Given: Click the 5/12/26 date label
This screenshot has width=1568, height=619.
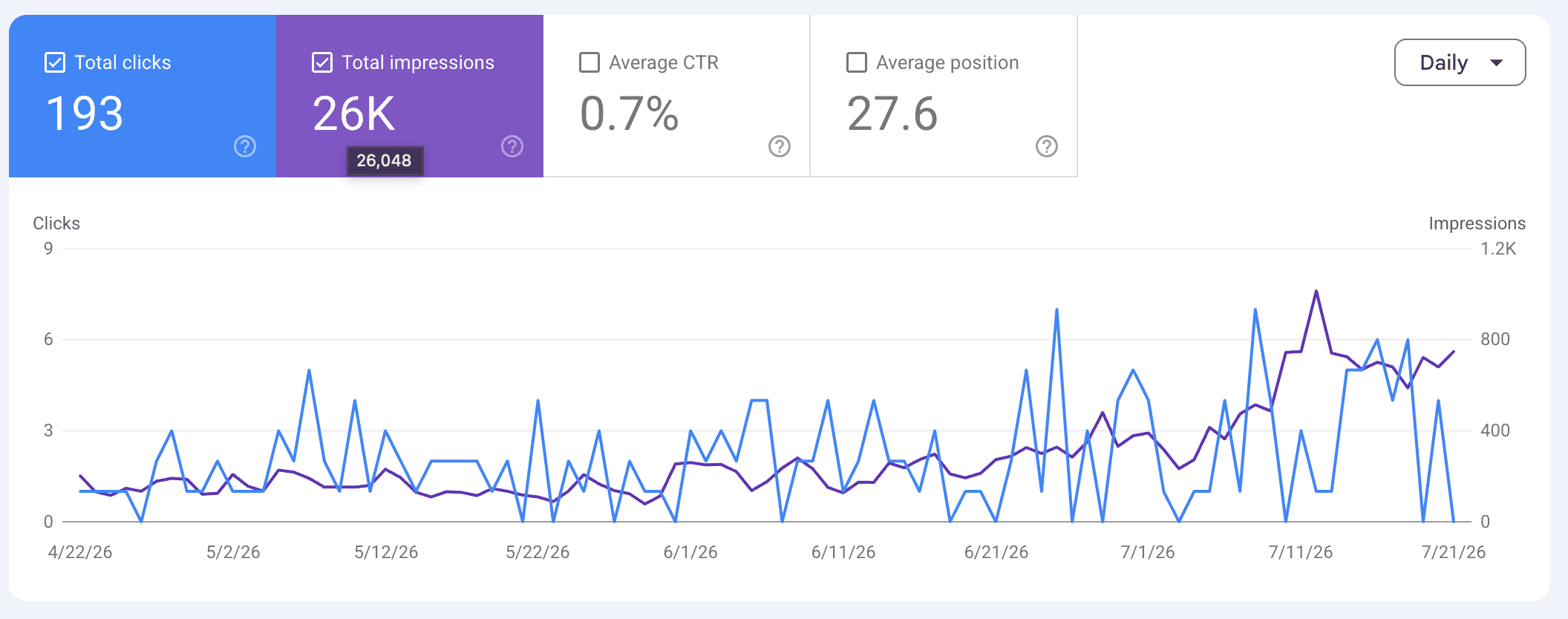Looking at the screenshot, I should coord(386,552).
